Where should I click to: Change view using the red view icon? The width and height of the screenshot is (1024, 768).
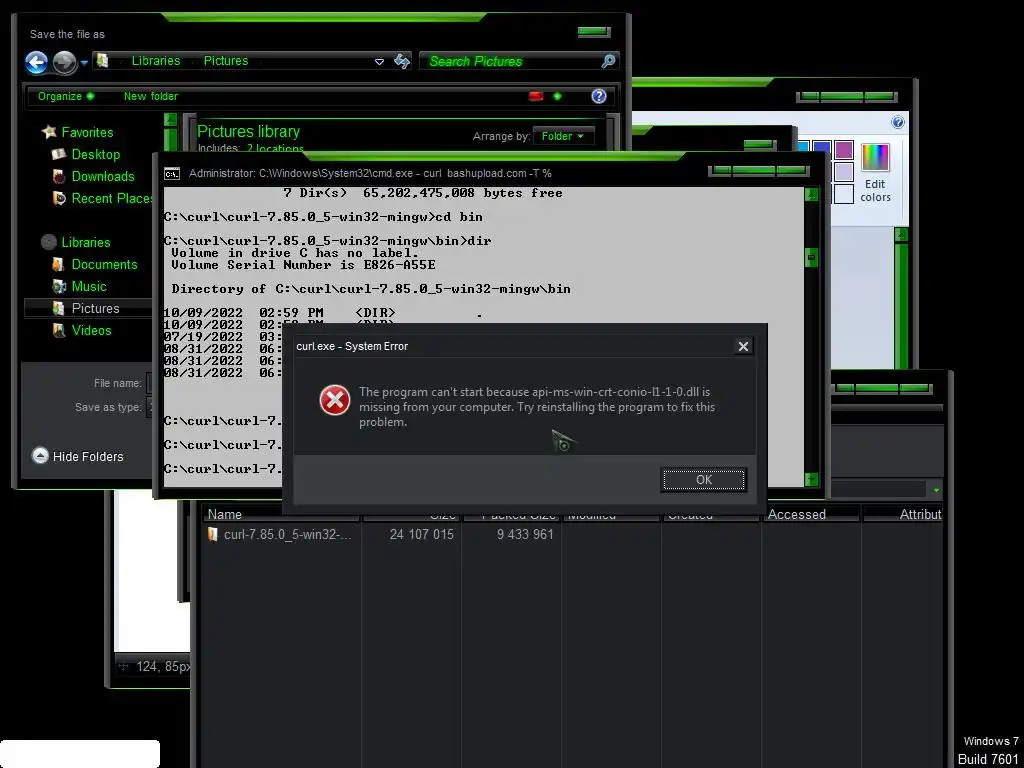point(536,96)
